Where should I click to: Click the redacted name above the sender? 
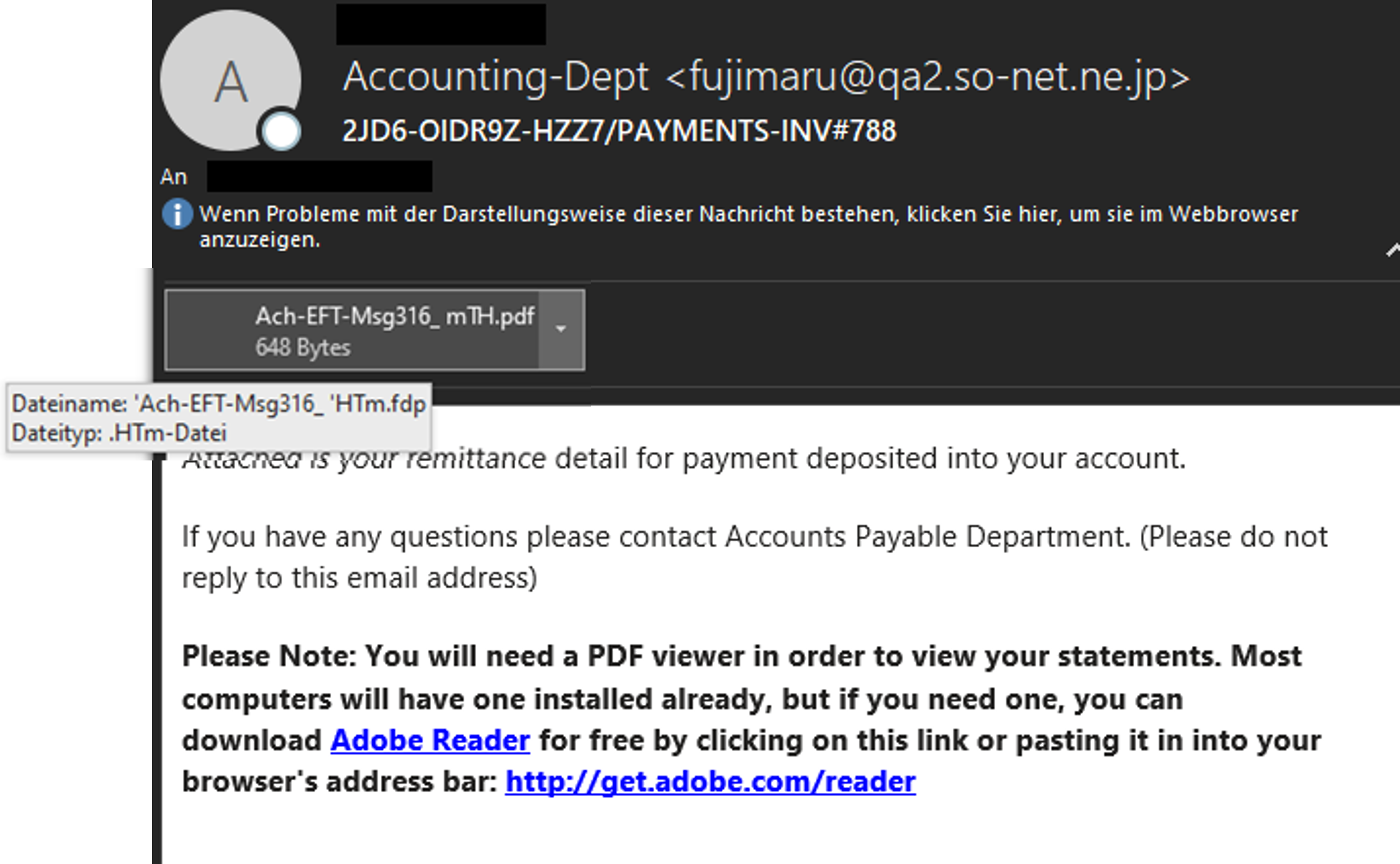click(440, 23)
